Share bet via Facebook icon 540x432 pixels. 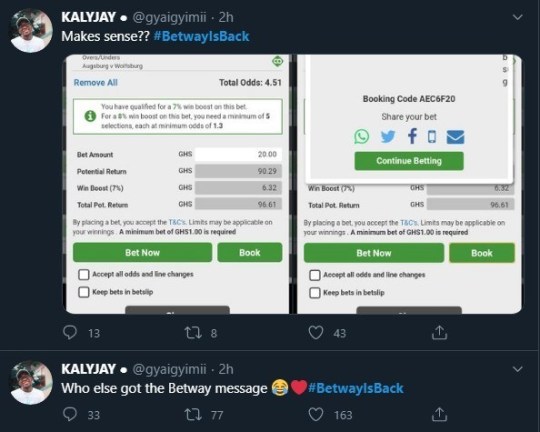412,136
